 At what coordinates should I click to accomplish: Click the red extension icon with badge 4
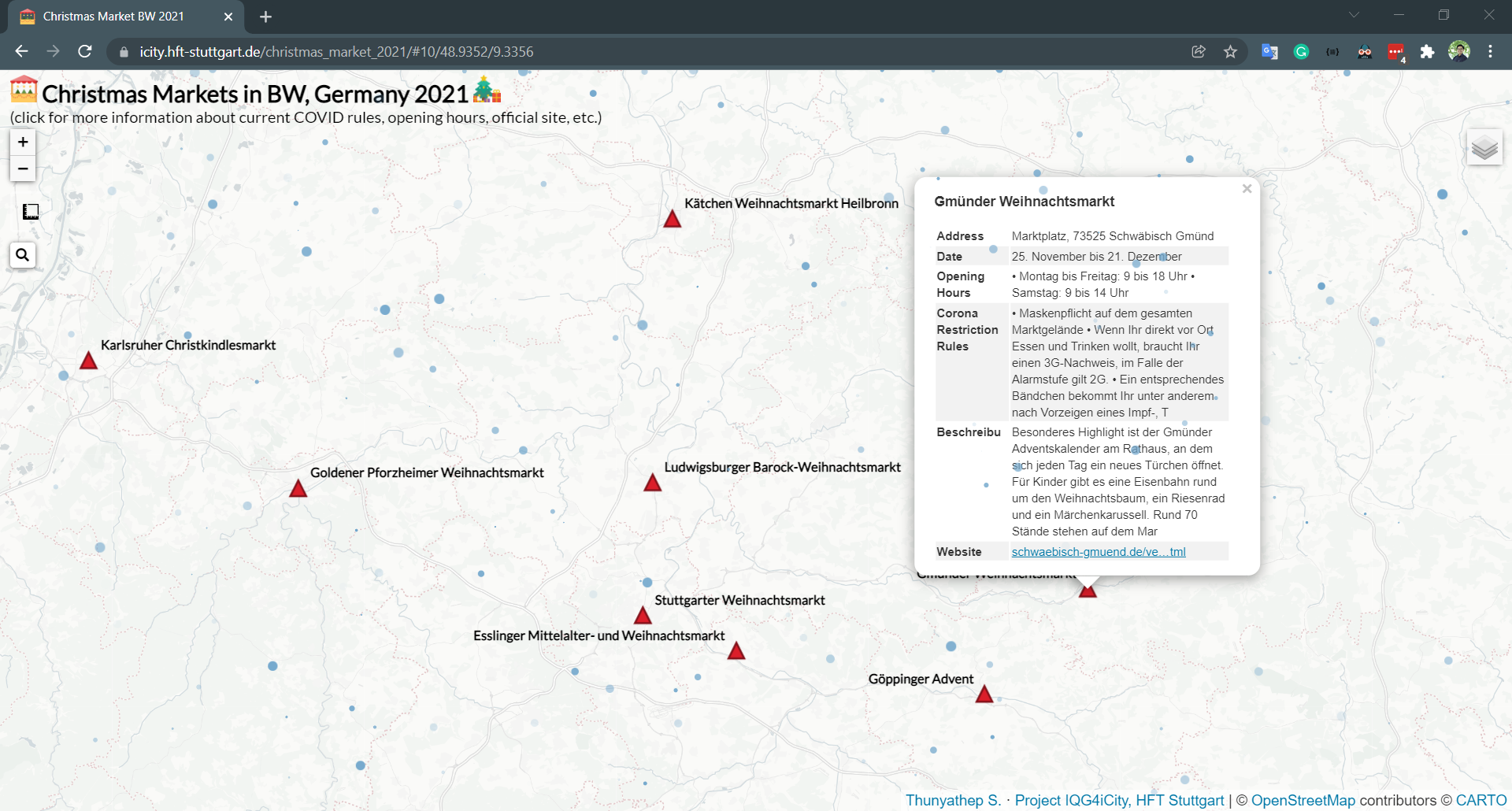(1396, 52)
